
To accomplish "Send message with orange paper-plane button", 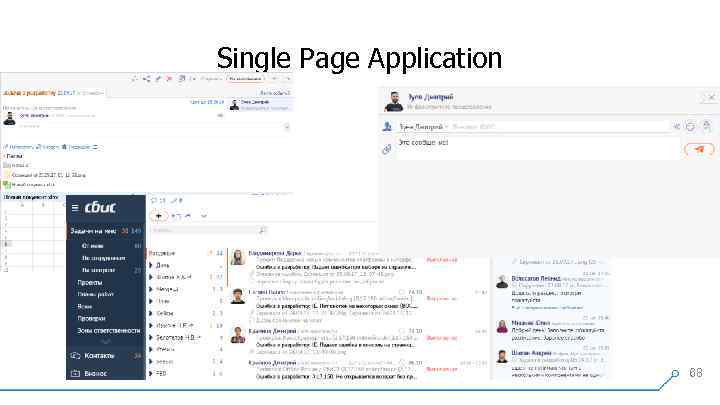I will pyautogui.click(x=699, y=149).
